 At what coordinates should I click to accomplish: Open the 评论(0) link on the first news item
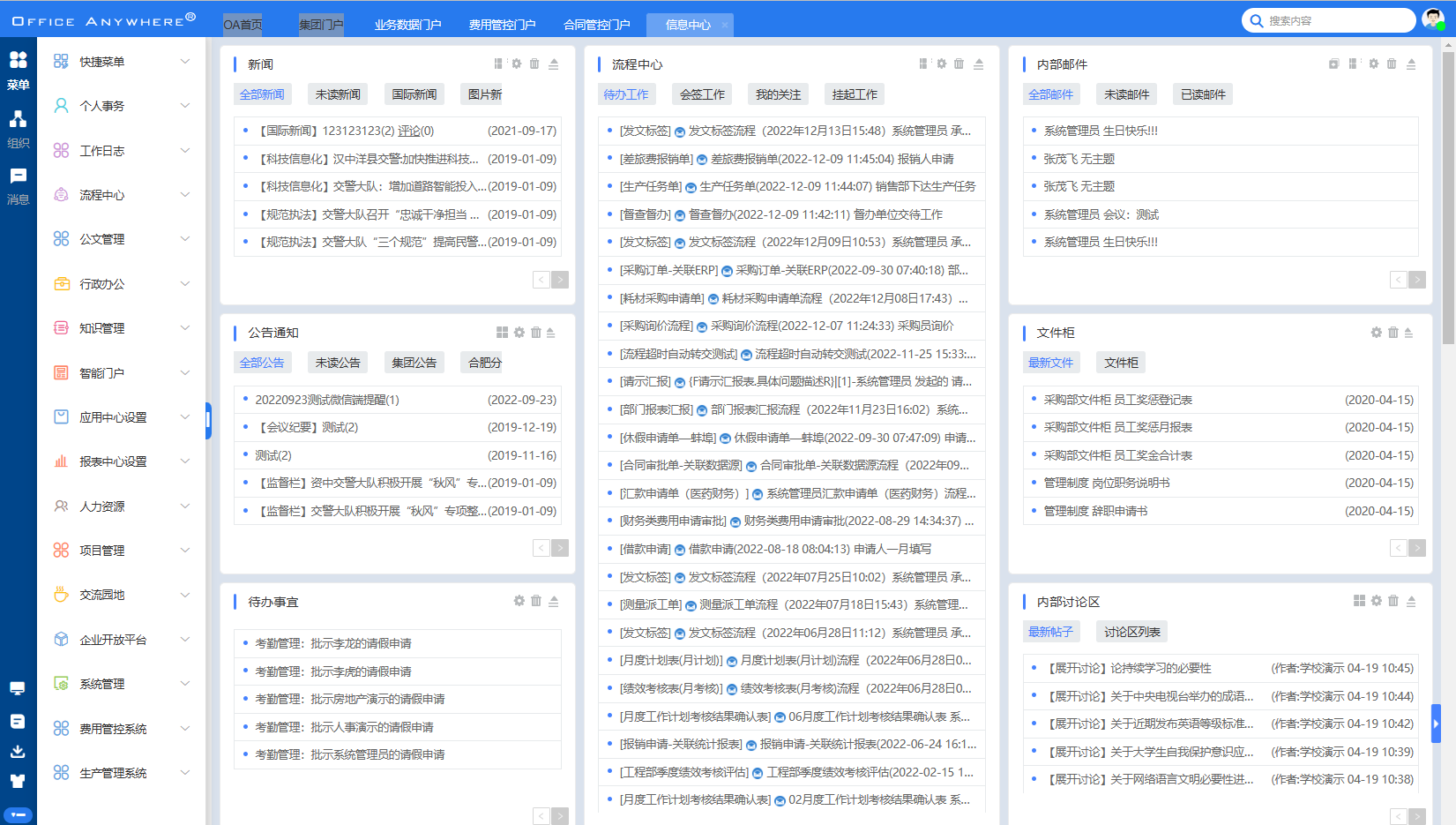coord(415,131)
